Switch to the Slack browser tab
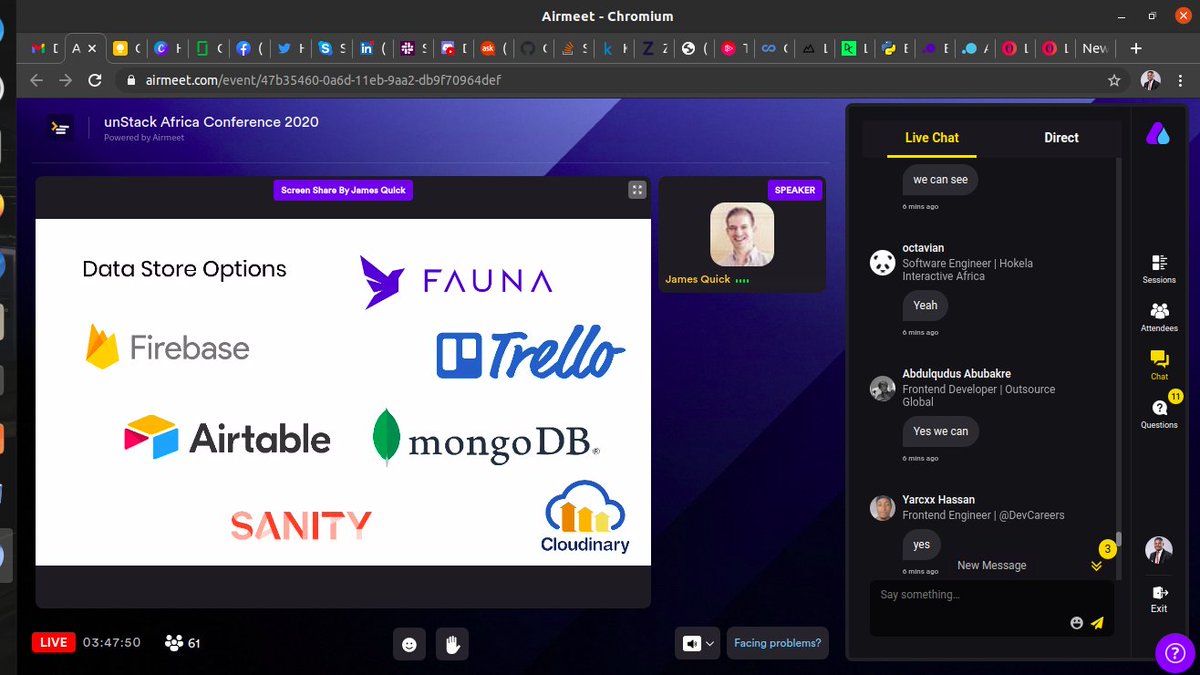This screenshot has width=1200, height=675. pos(414,48)
